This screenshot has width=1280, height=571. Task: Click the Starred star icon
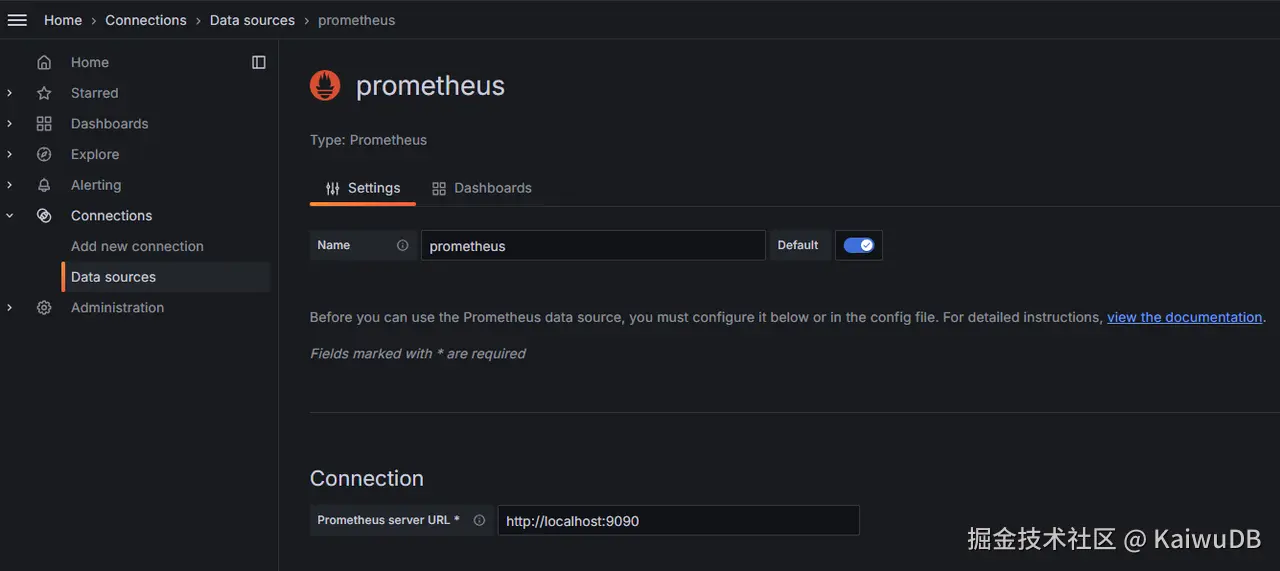tap(44, 93)
